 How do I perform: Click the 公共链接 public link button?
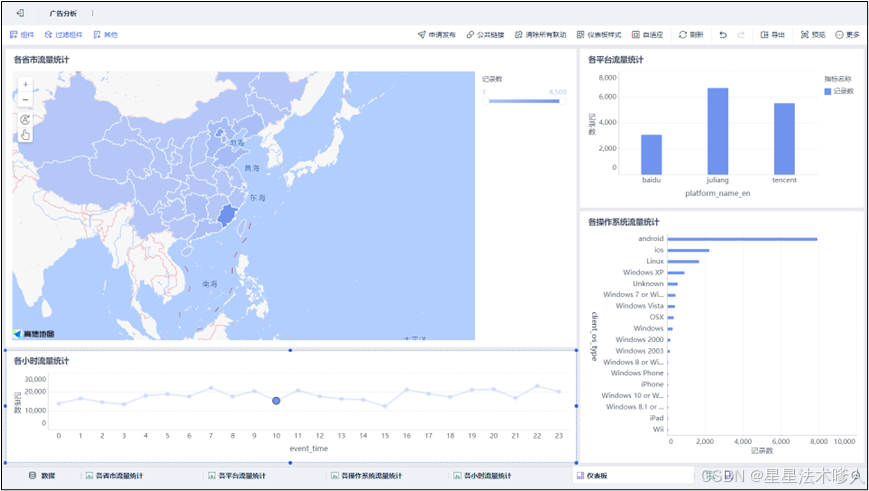pos(485,35)
